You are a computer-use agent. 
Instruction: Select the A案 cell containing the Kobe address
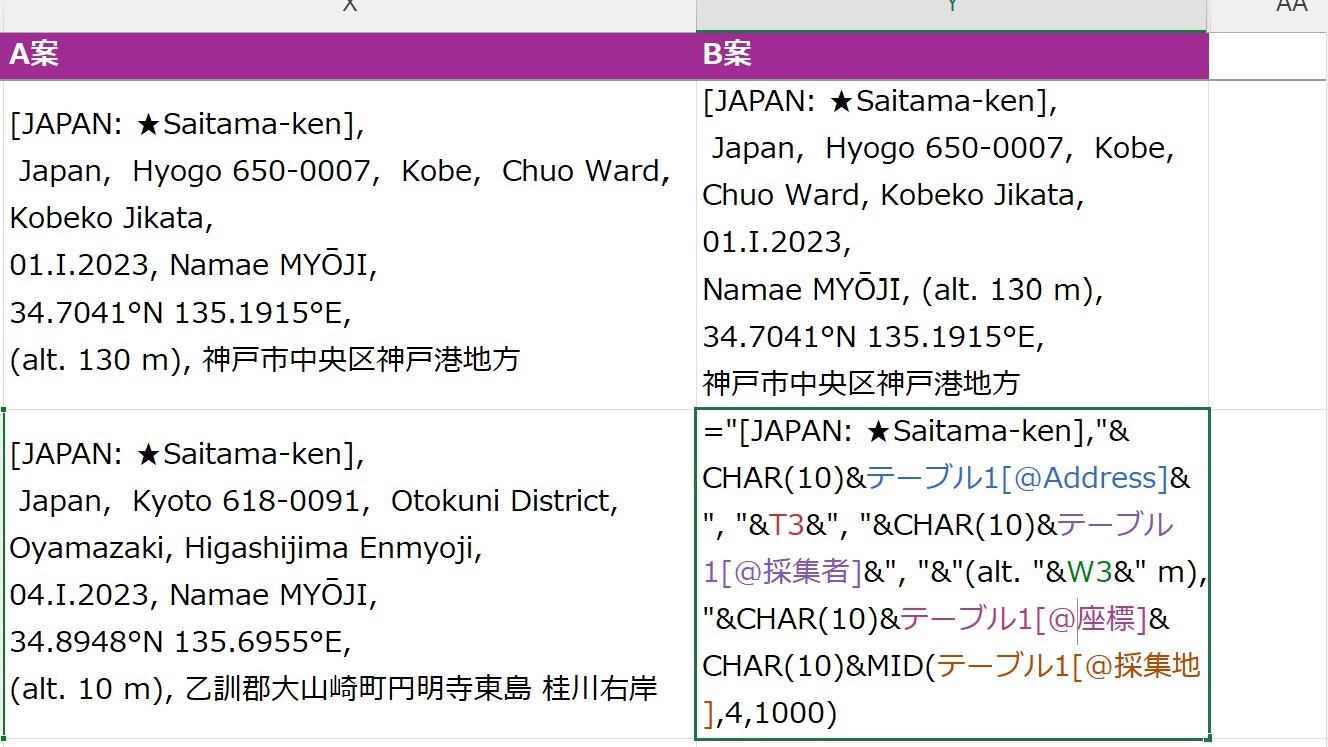pyautogui.click(x=349, y=243)
